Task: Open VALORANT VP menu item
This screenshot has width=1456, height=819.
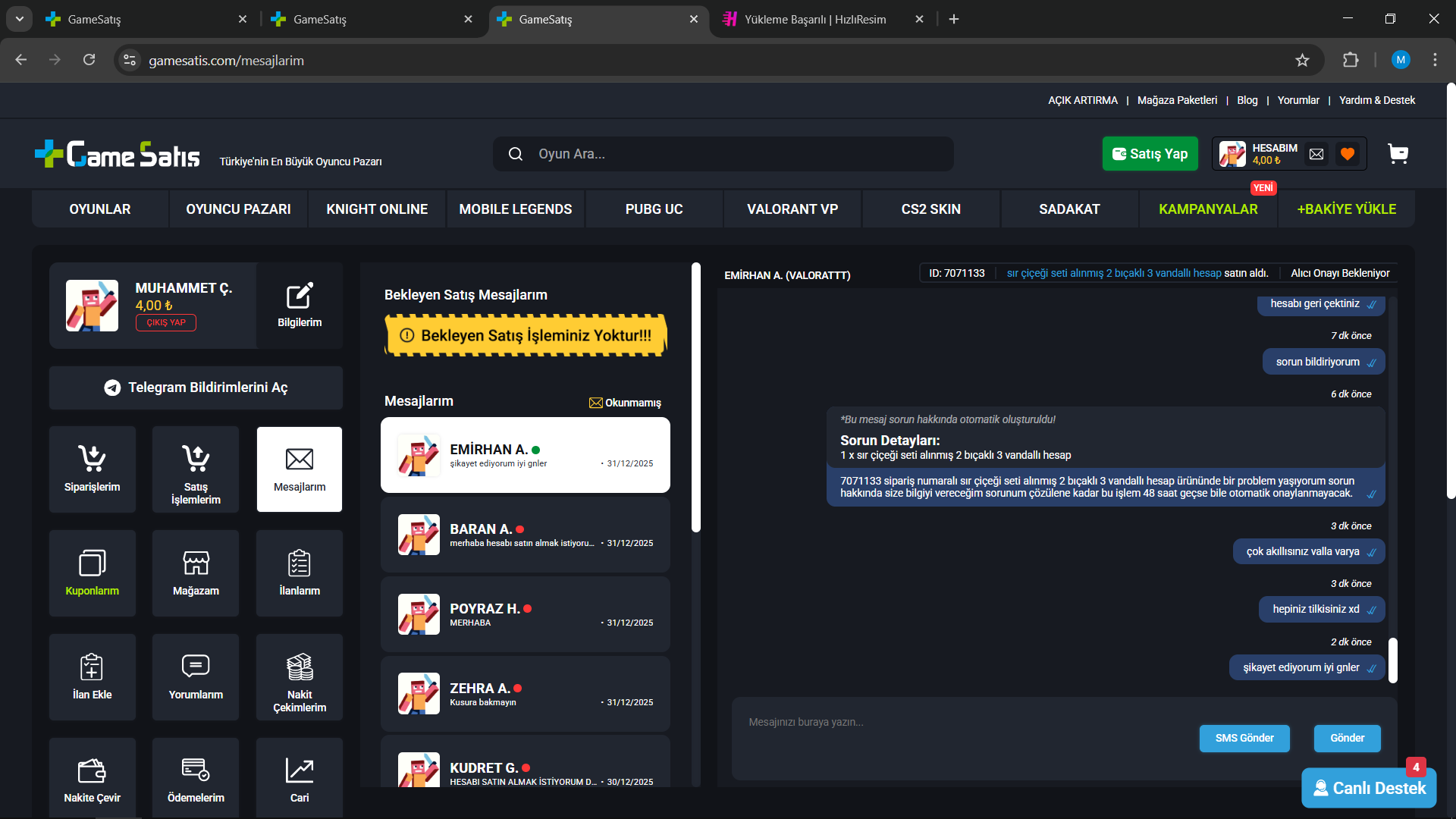Action: [792, 209]
